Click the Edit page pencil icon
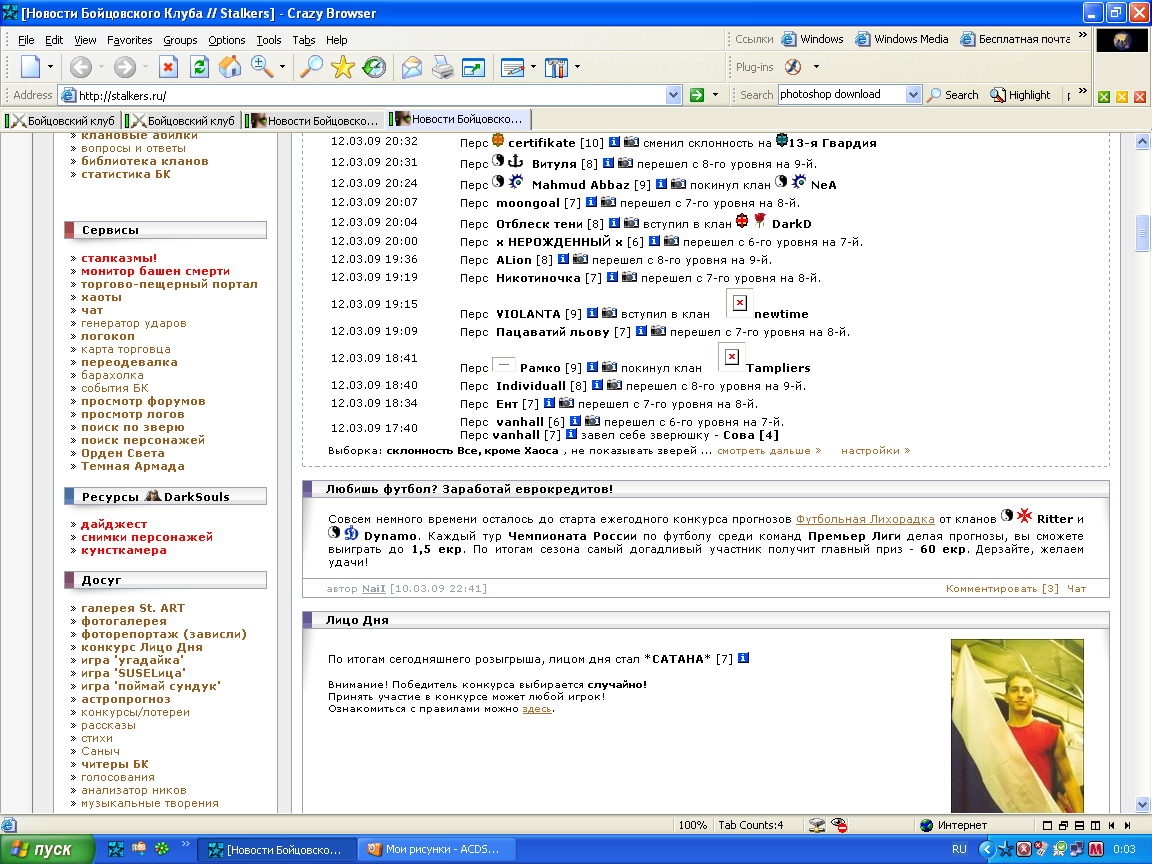1152x864 pixels. [512, 68]
